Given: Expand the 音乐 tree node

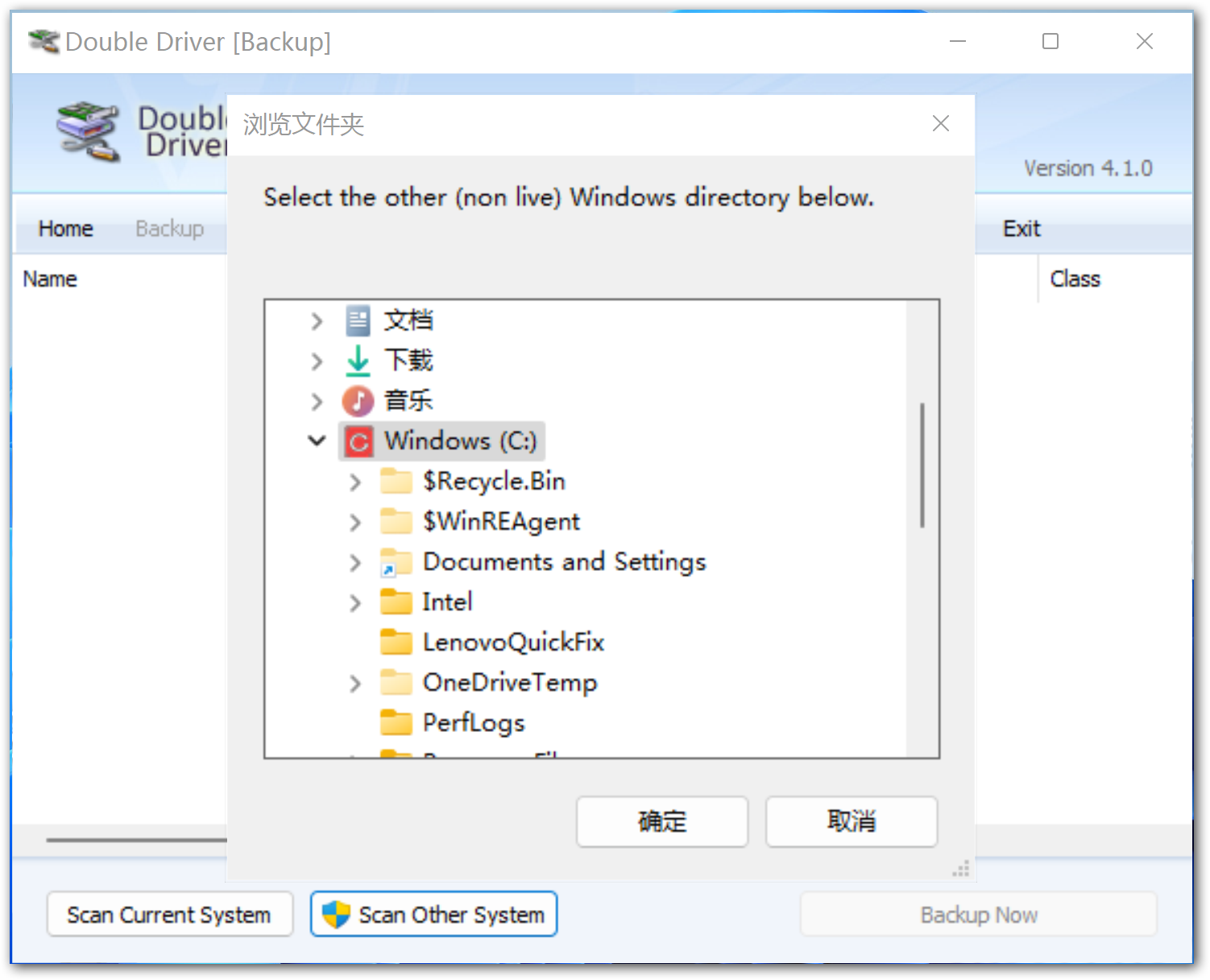Looking at the screenshot, I should [317, 401].
